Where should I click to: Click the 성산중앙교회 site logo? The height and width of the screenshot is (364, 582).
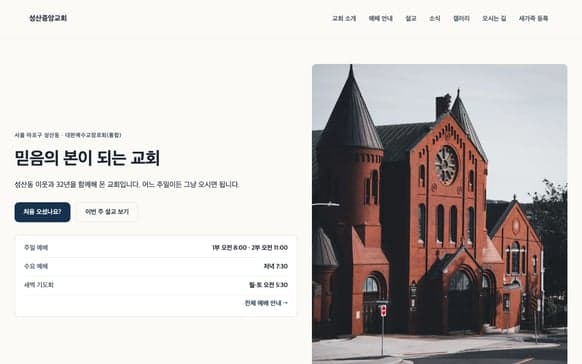[x=48, y=18]
